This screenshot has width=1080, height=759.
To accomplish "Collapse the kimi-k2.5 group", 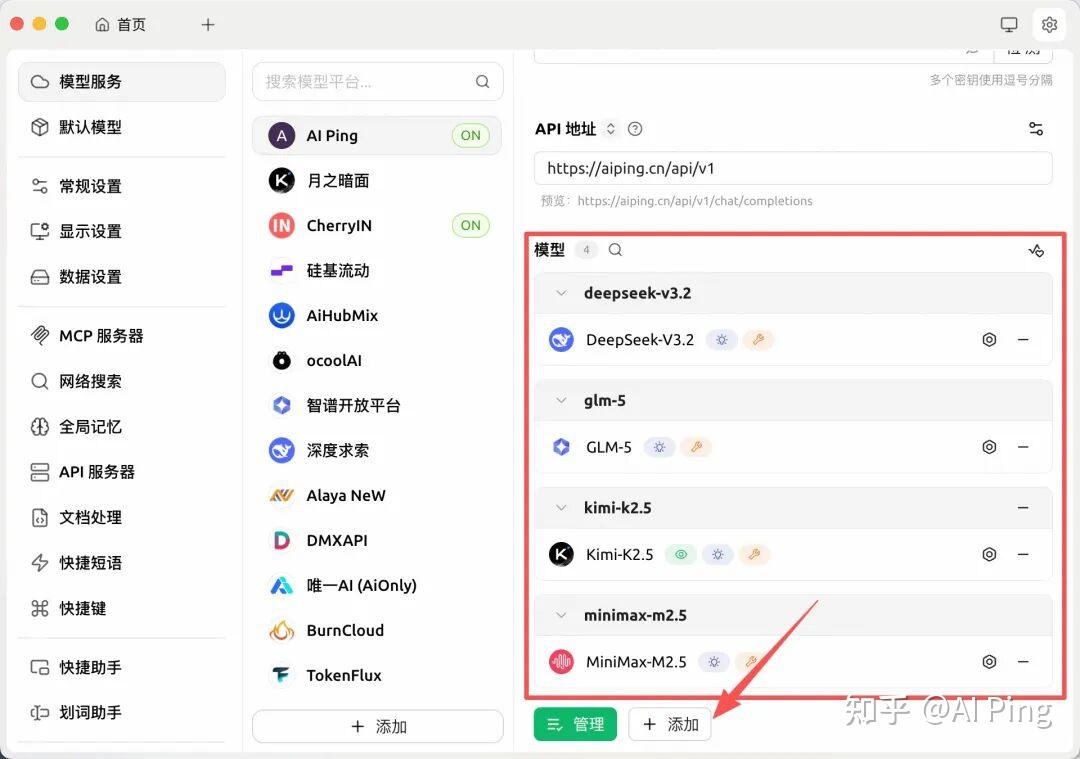I will [561, 508].
